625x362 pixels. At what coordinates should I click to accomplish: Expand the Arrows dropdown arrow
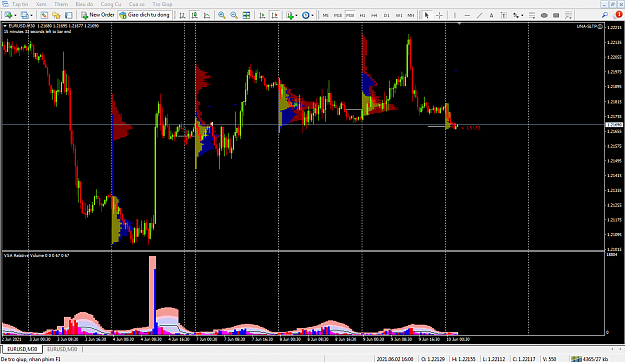coord(522,15)
